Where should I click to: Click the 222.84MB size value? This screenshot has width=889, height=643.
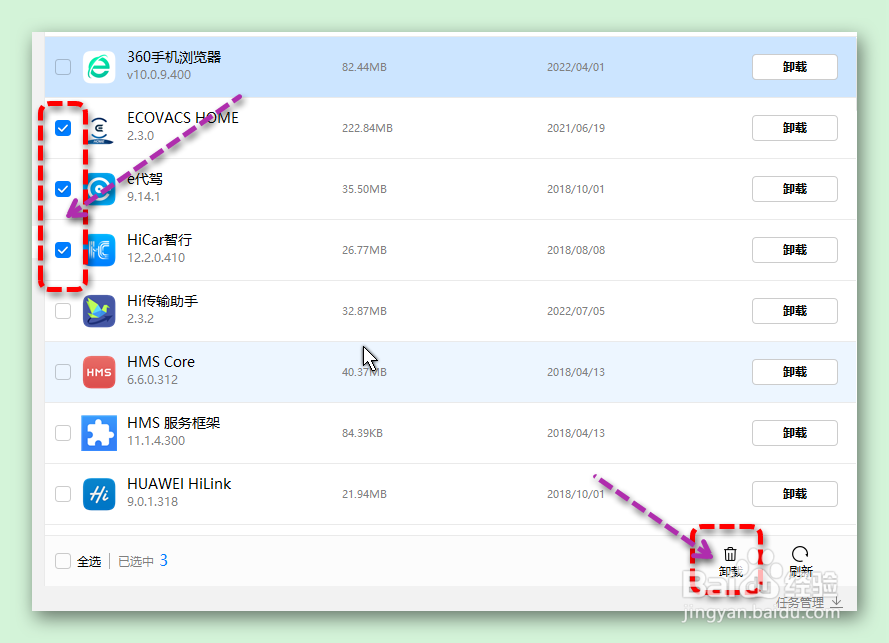(x=367, y=128)
